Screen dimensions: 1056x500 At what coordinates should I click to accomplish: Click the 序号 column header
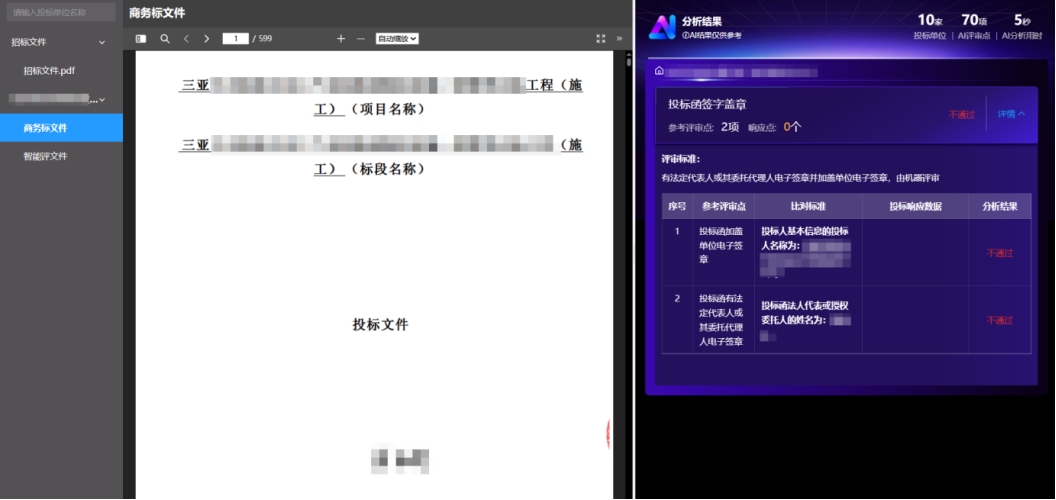pos(678,206)
